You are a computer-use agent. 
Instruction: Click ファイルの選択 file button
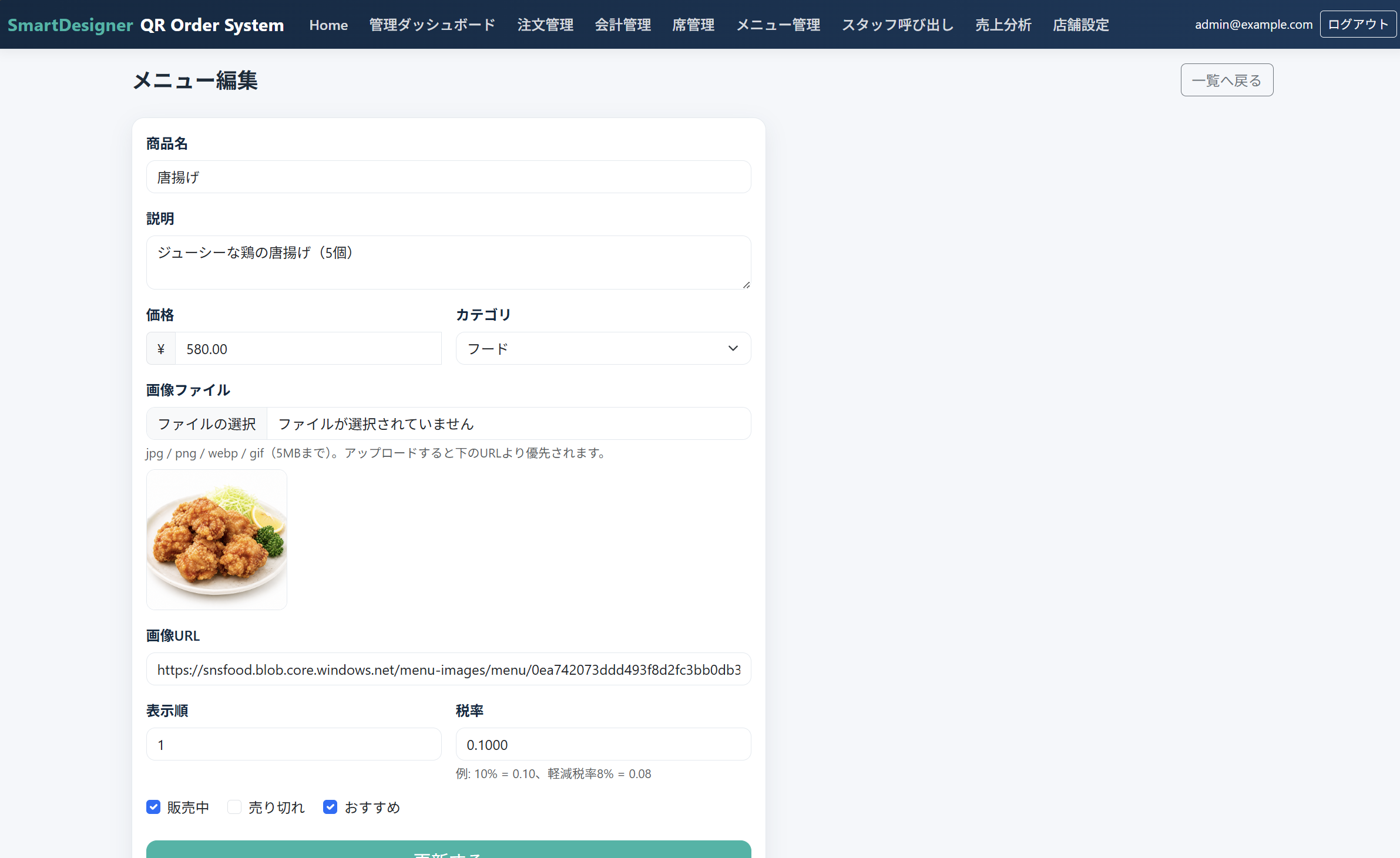tap(207, 423)
